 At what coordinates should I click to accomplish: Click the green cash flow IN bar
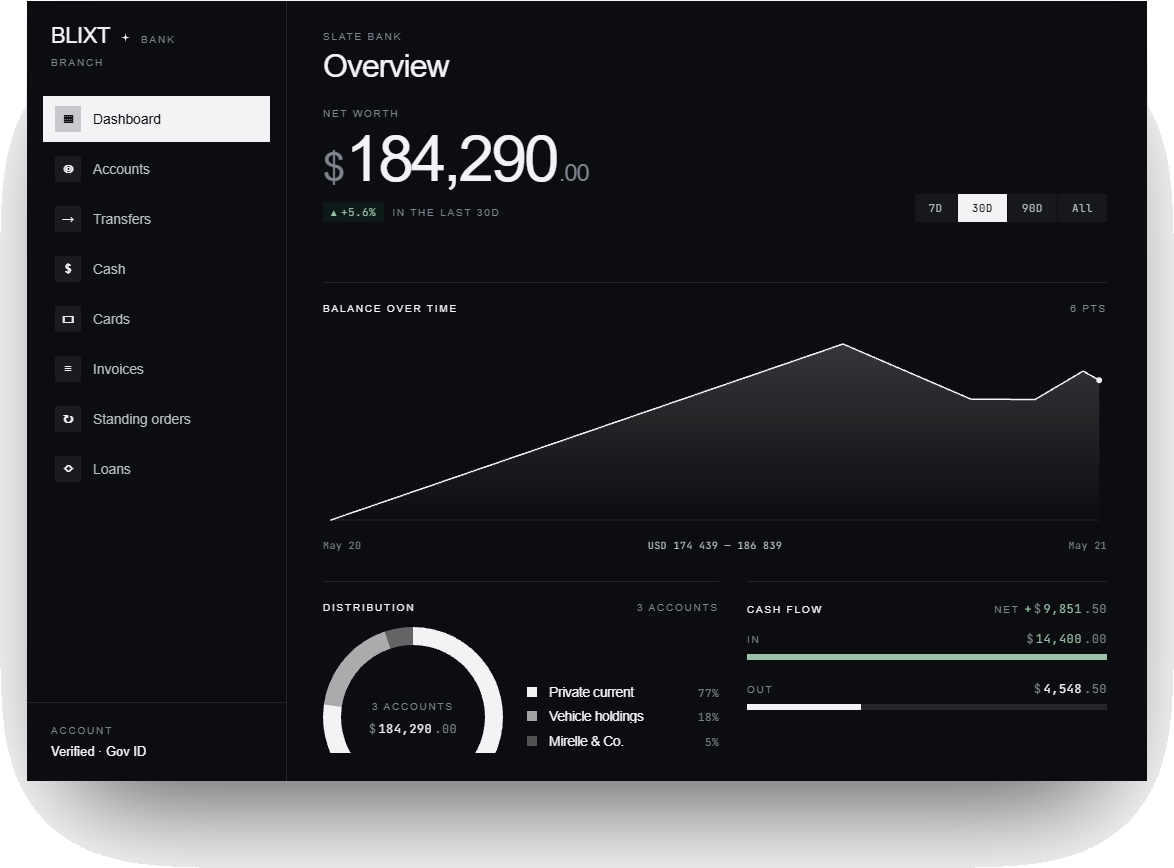(927, 657)
